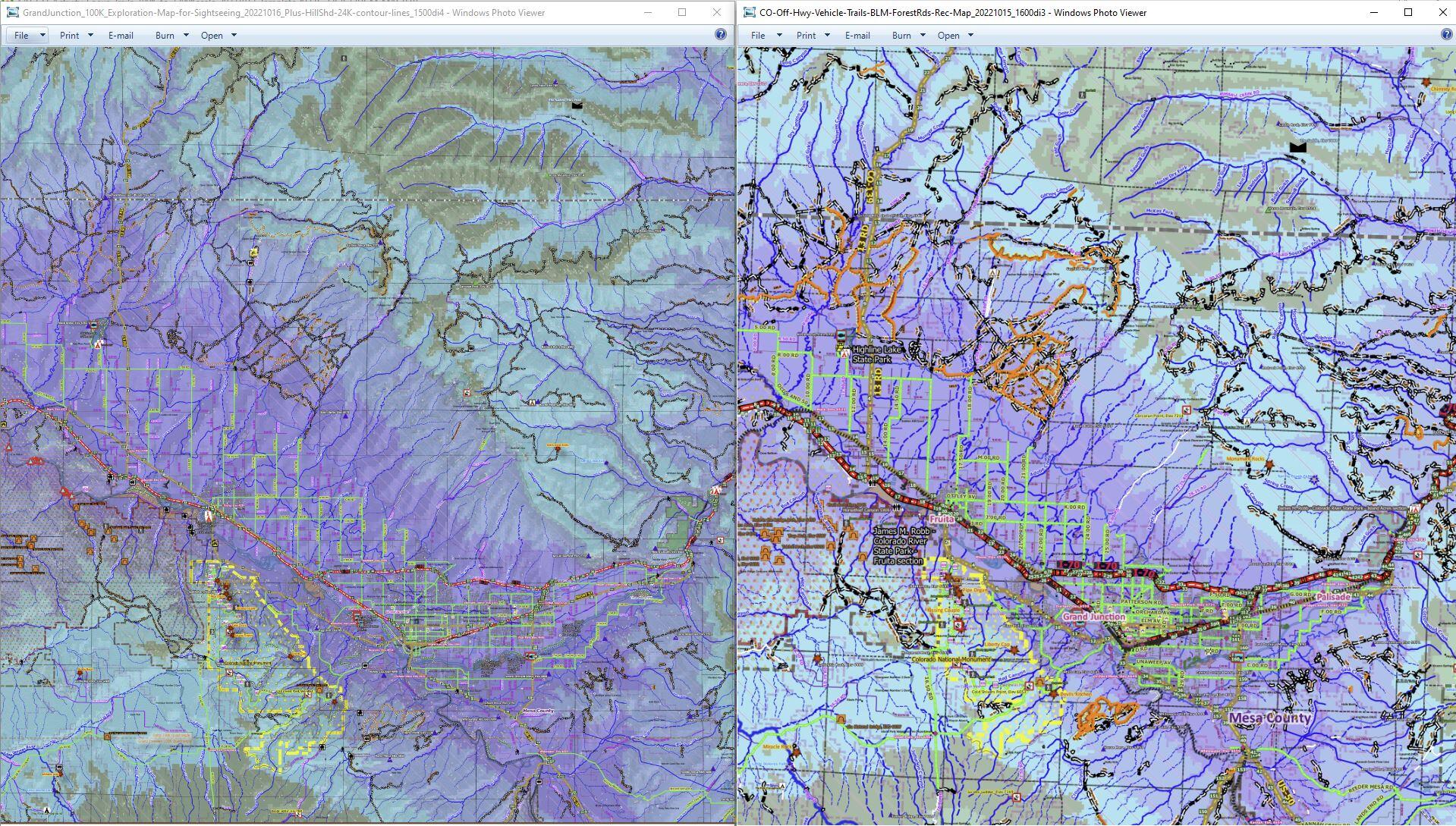This screenshot has width=1456, height=826.
Task: Click the Help question-mark icon in the right viewer
Action: 1446,33
